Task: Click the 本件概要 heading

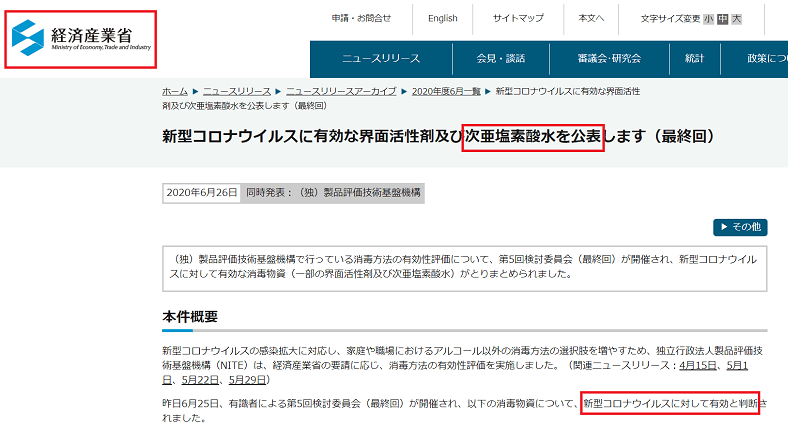Action: (190, 316)
